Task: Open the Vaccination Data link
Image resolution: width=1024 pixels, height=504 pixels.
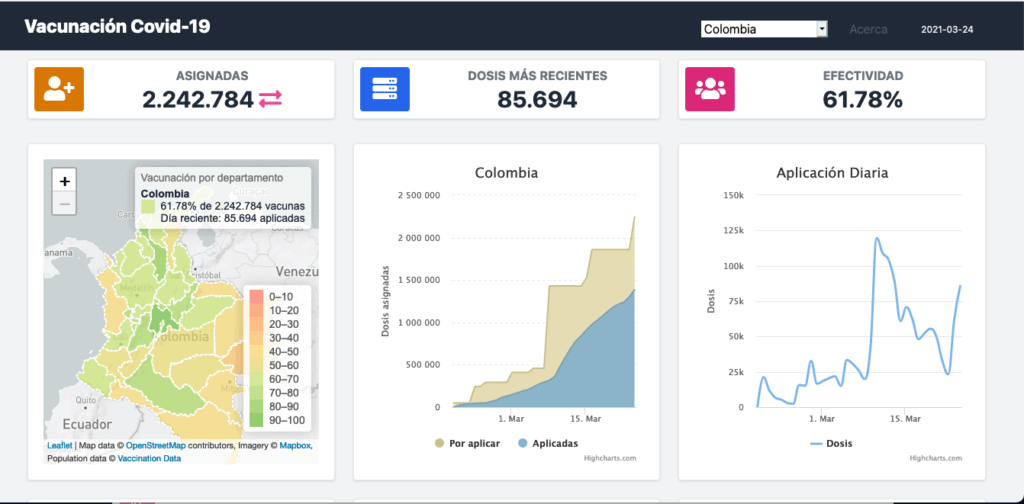Action: click(149, 457)
